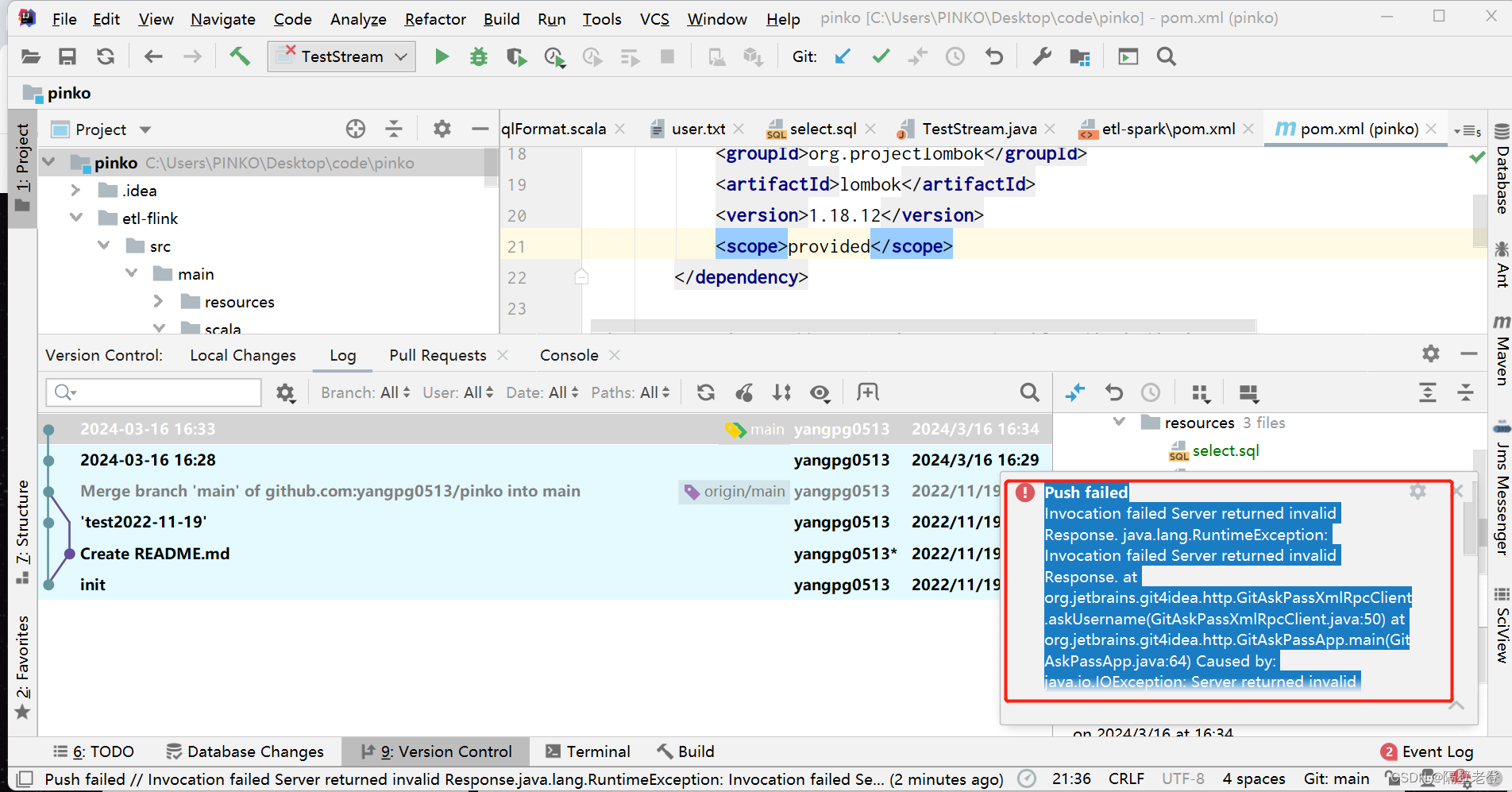Refresh the Git log
This screenshot has width=1512, height=792.
(705, 392)
